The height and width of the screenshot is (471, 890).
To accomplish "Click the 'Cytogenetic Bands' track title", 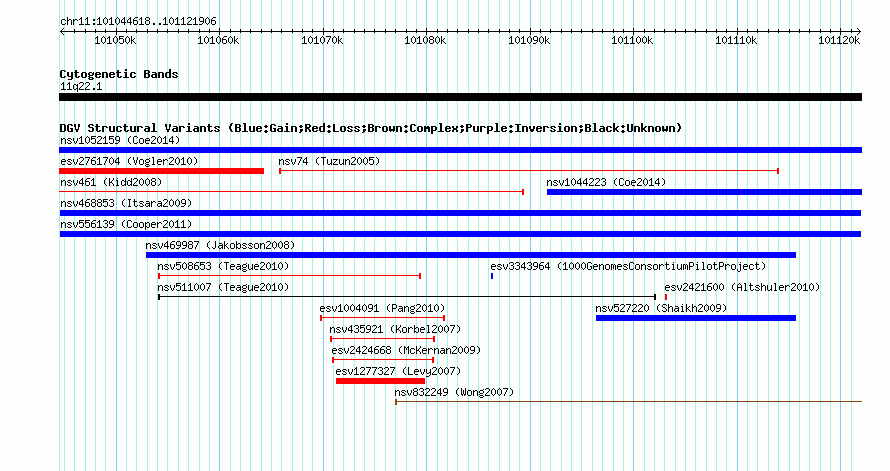I will tap(119, 74).
